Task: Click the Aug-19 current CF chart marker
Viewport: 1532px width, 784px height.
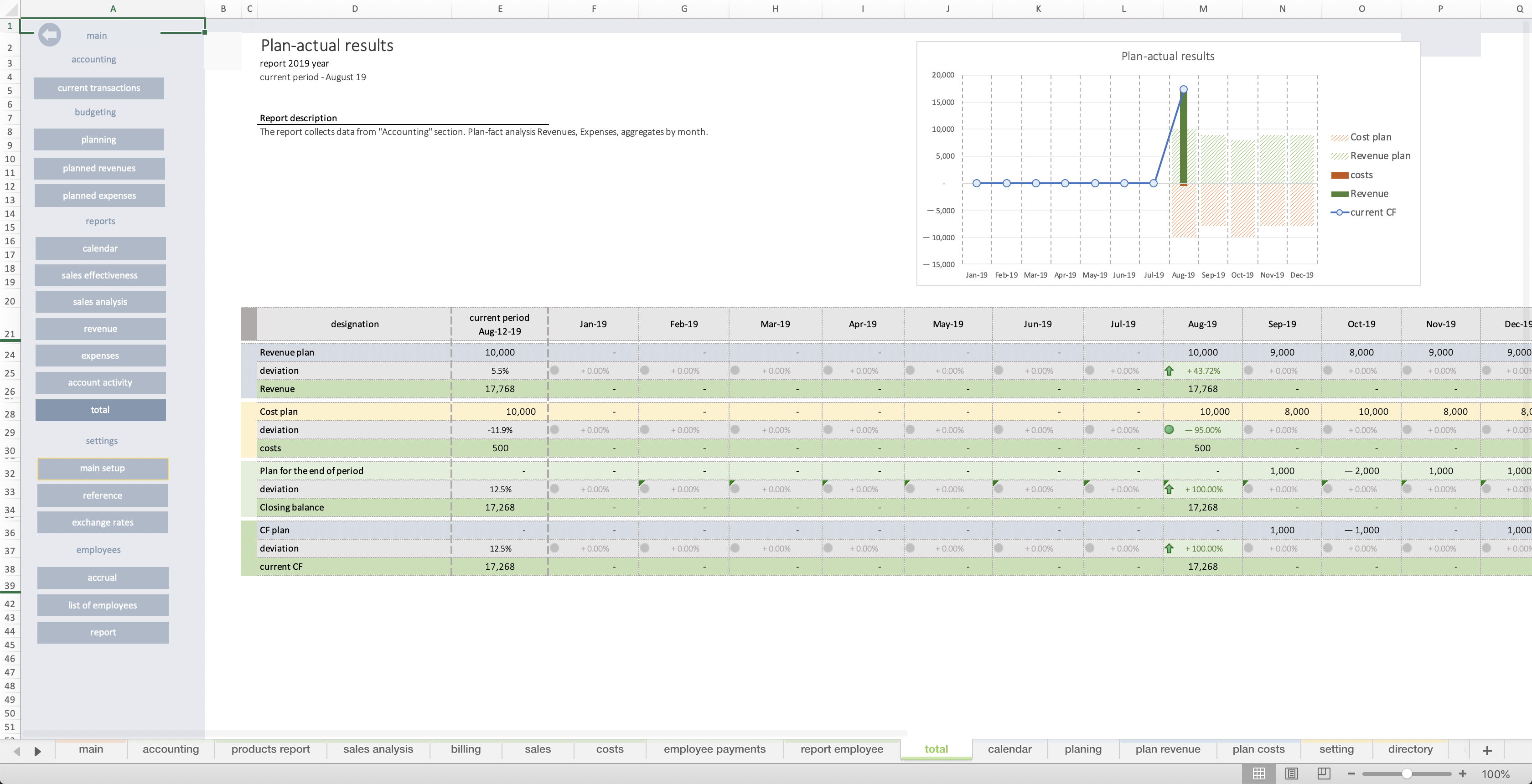Action: [x=1183, y=89]
